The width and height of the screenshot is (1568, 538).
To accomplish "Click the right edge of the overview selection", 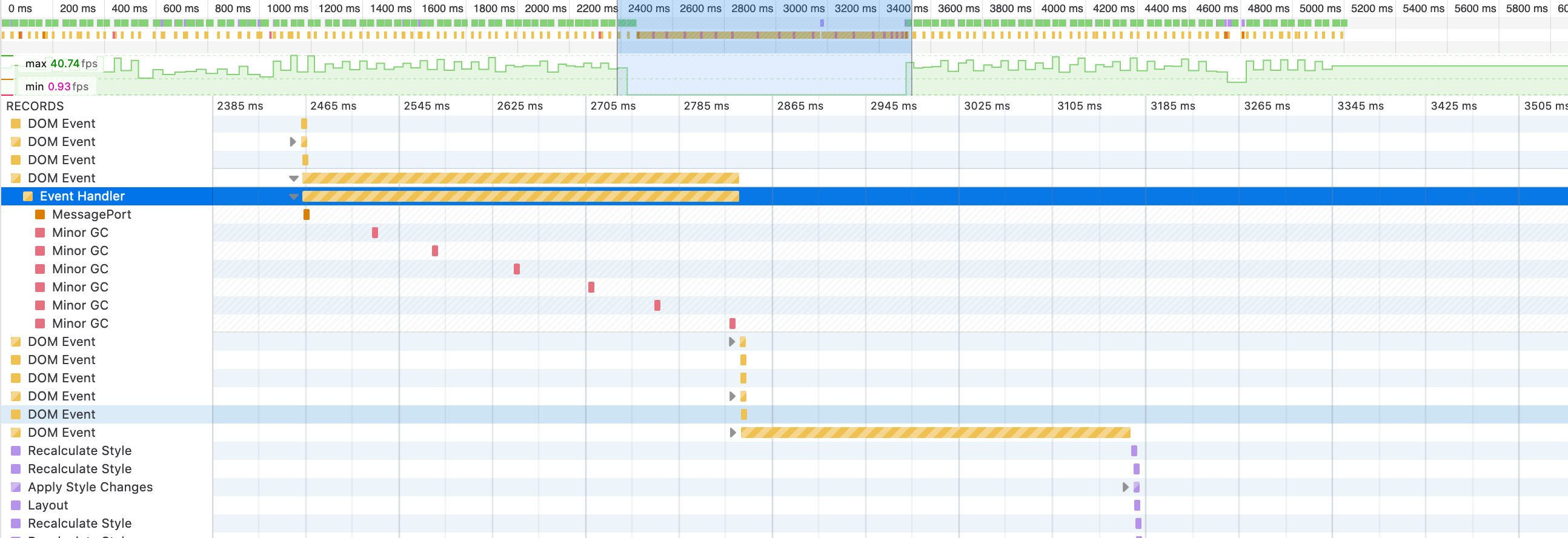I will tap(911, 47).
